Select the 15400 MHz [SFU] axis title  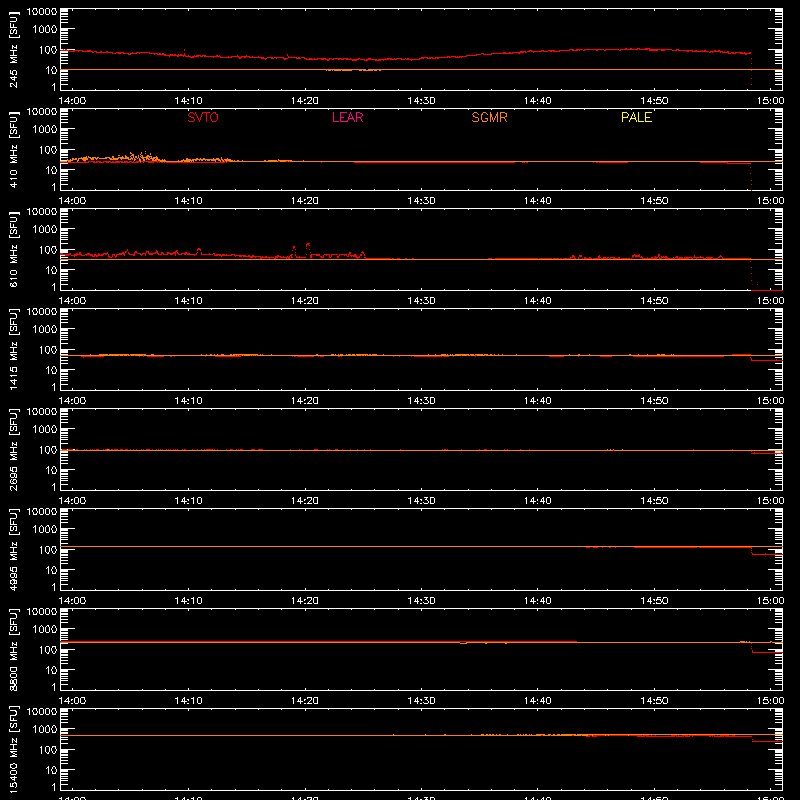click(13, 750)
